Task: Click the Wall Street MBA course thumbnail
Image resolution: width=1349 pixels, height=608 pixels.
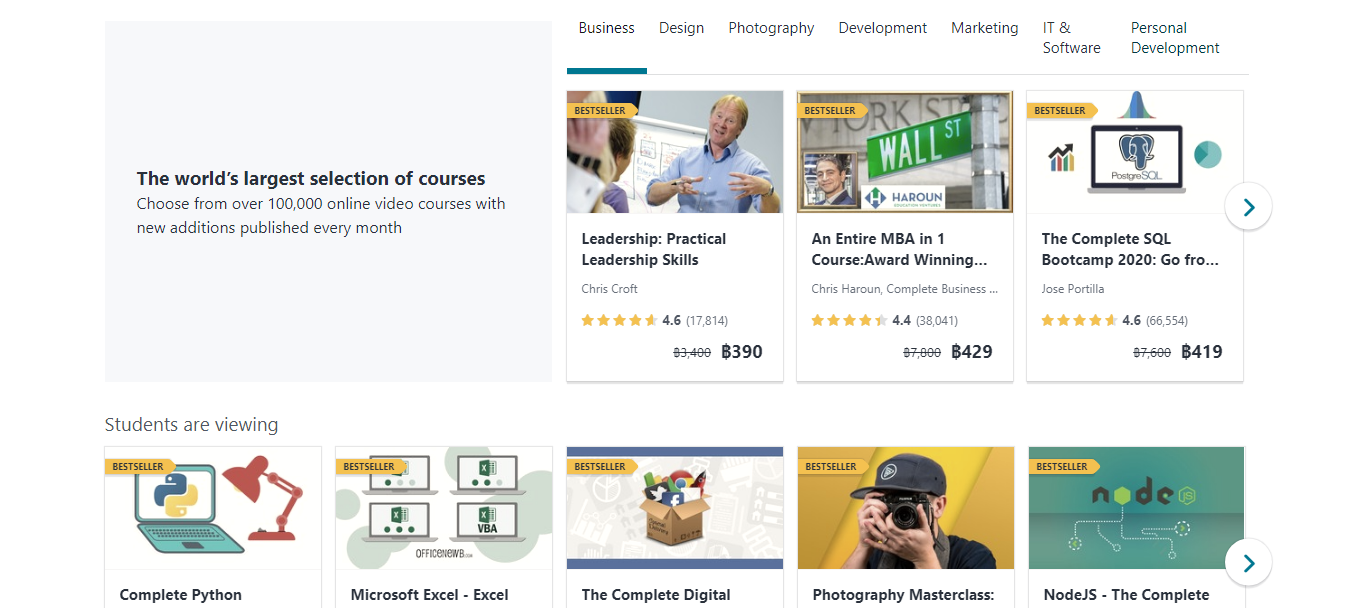Action: (x=905, y=152)
